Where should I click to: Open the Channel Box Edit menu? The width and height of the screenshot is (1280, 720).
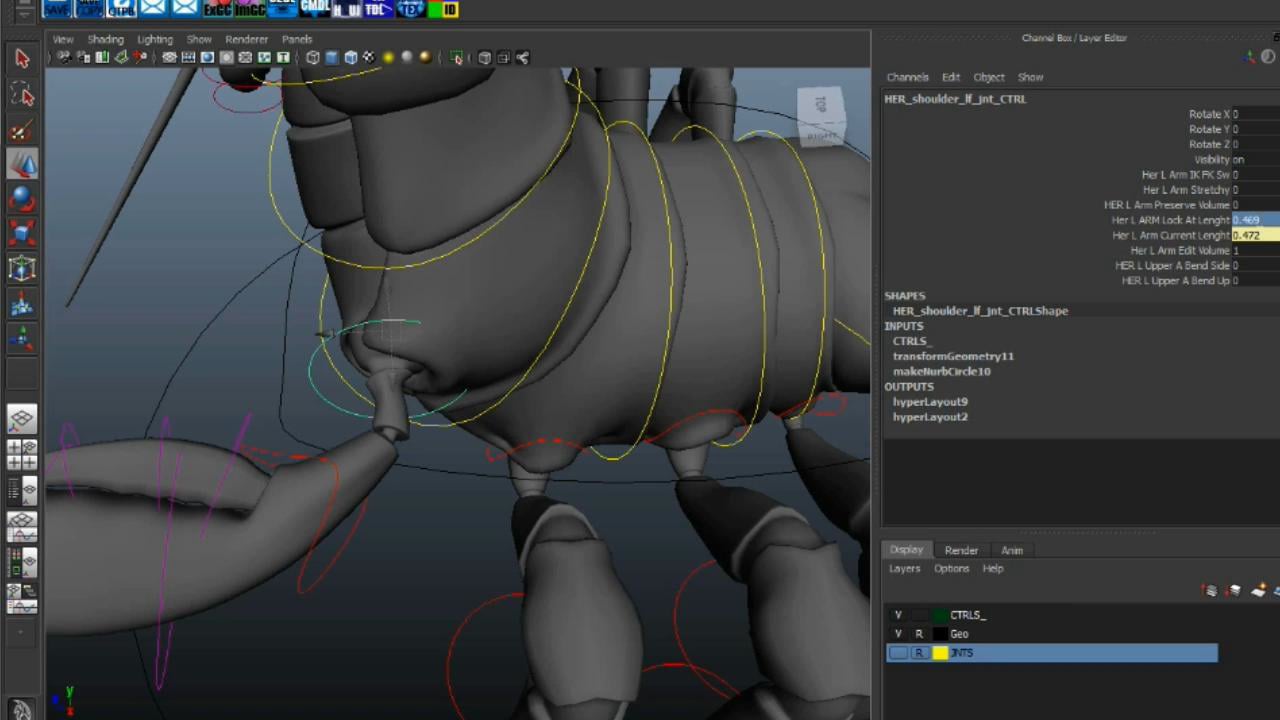(x=950, y=77)
